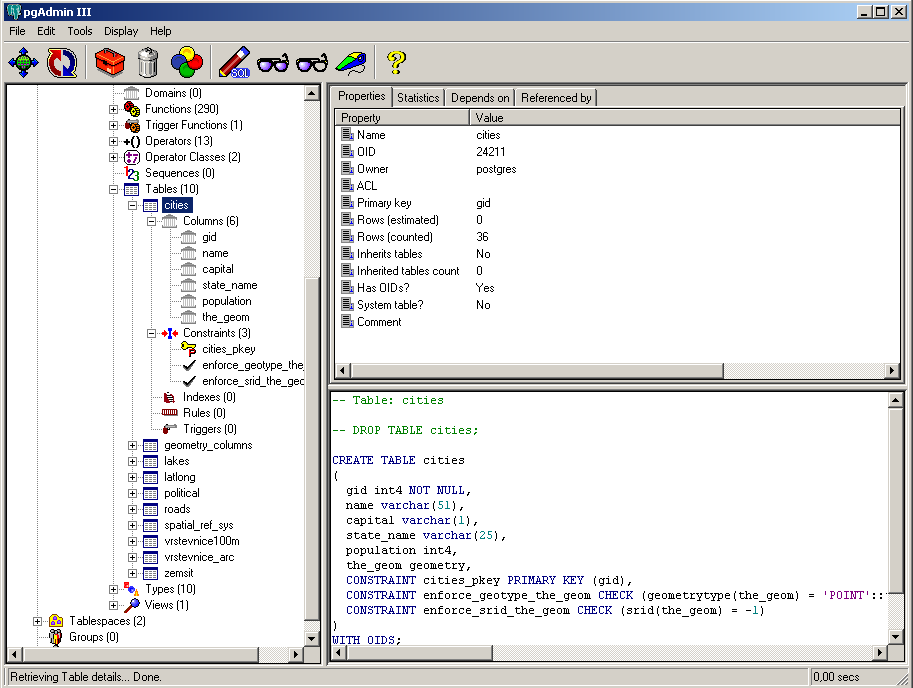Click the Rules (0) node icon
Viewport: 913px width, 688px height.
click(x=169, y=413)
